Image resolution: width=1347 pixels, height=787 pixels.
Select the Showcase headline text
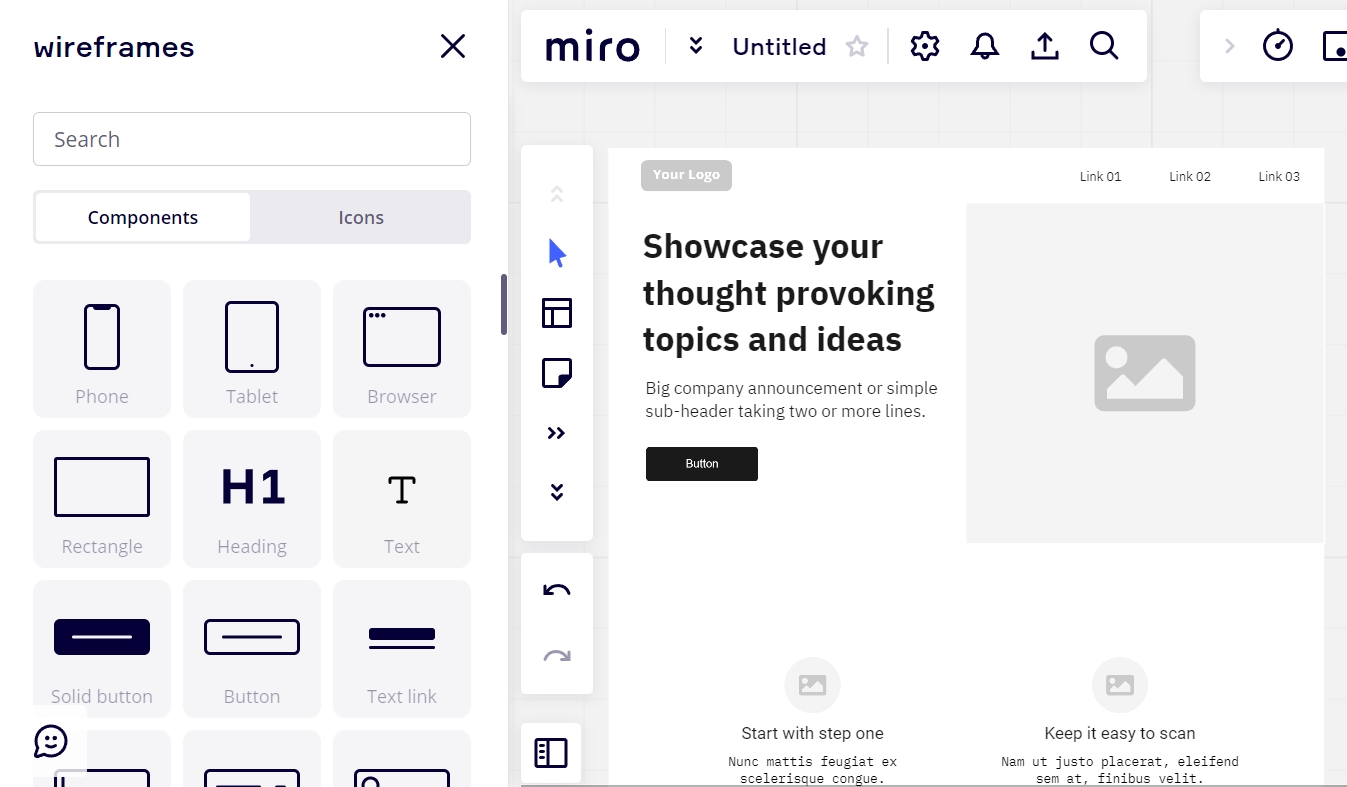[x=789, y=293]
